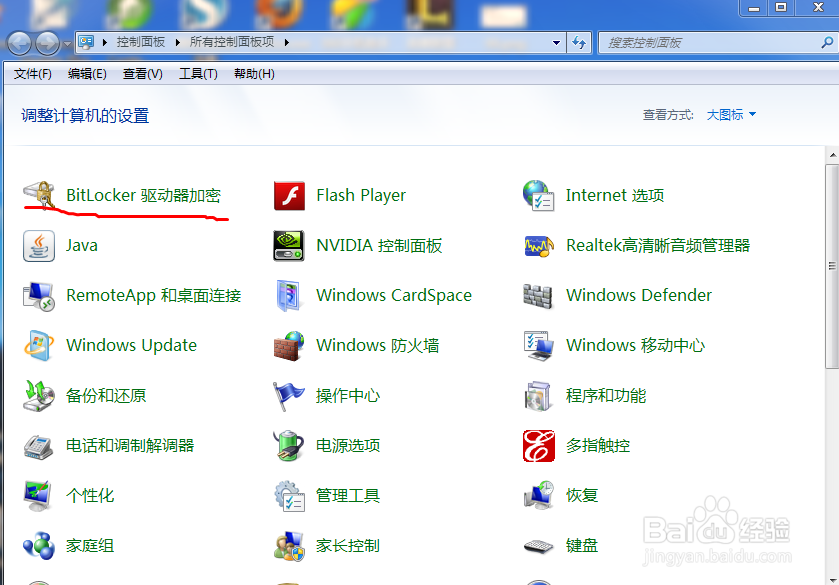Click the control panel address bar icon
The image size is (839, 585).
pos(86,42)
